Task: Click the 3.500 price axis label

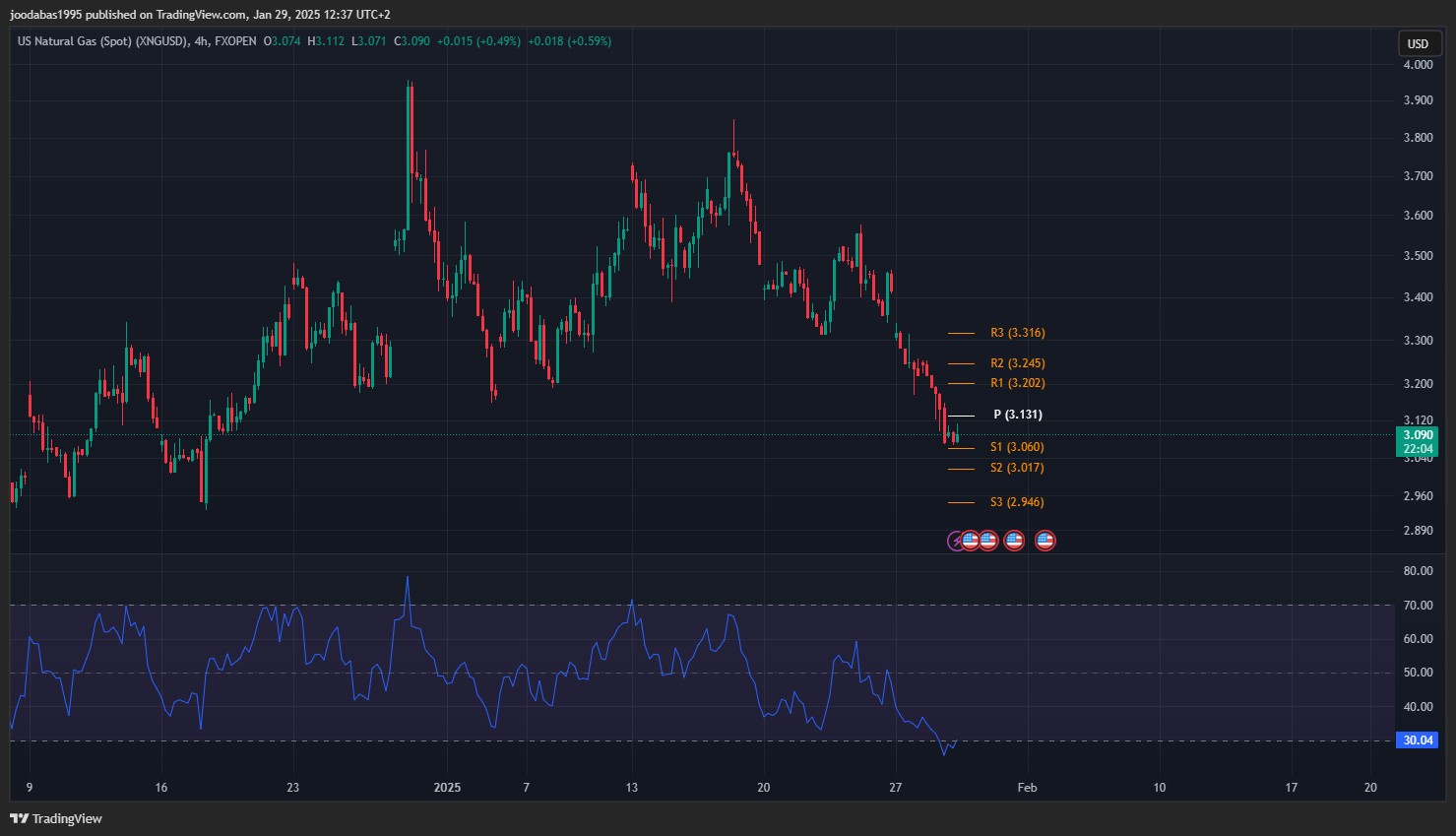Action: click(x=1419, y=256)
